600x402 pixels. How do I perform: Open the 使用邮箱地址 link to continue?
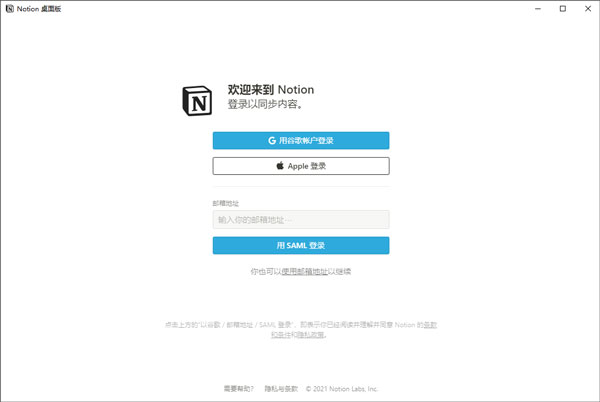click(x=304, y=271)
